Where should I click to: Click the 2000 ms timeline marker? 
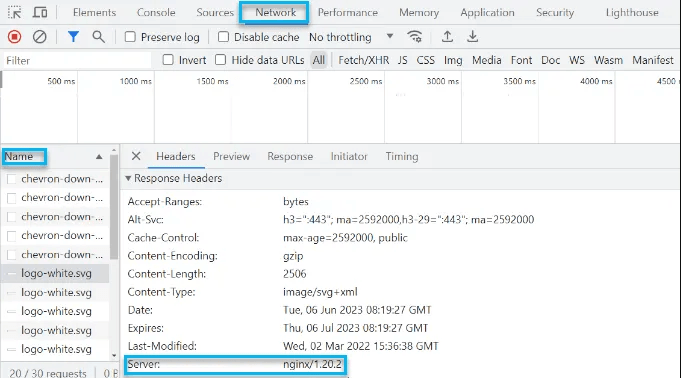[289, 81]
